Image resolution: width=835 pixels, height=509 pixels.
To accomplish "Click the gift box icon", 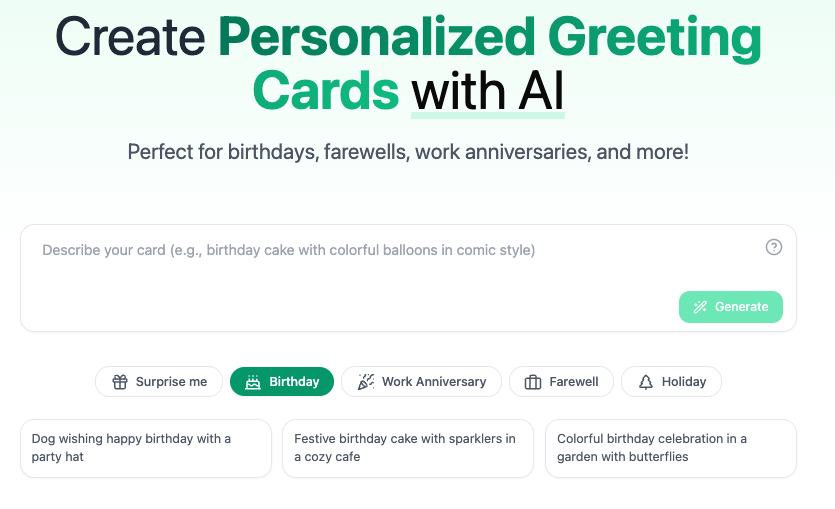I will click(120, 381).
